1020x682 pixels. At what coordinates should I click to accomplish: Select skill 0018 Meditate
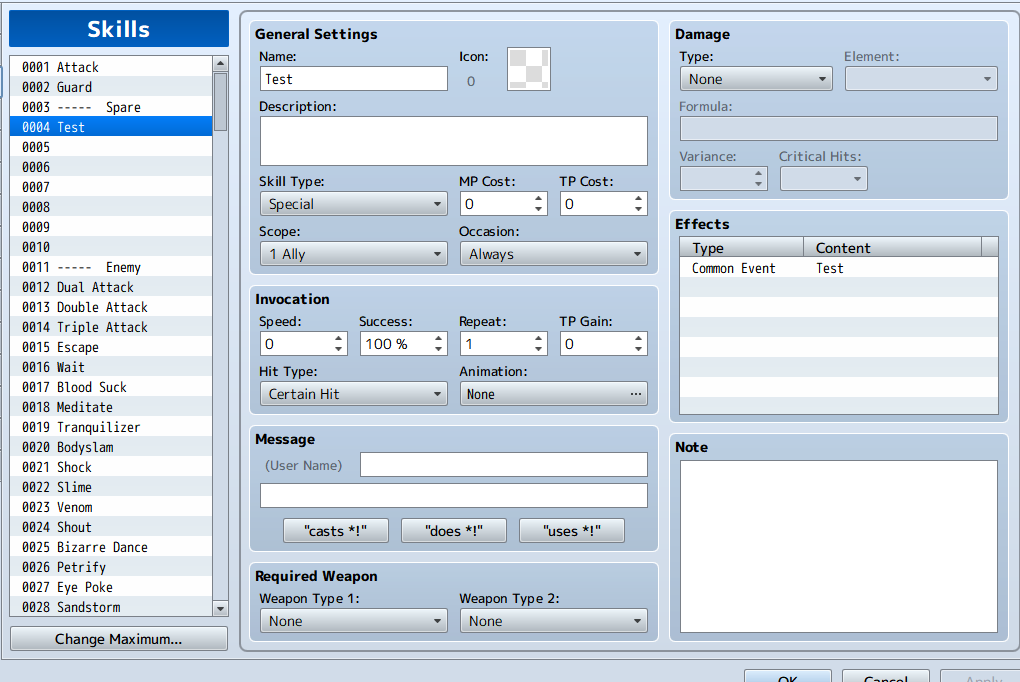pyautogui.click(x=111, y=407)
